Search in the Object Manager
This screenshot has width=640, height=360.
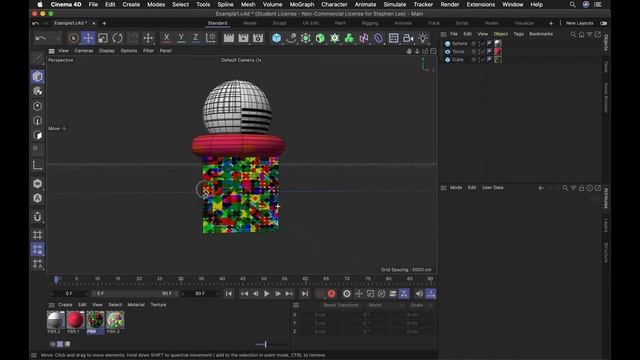tap(573, 34)
